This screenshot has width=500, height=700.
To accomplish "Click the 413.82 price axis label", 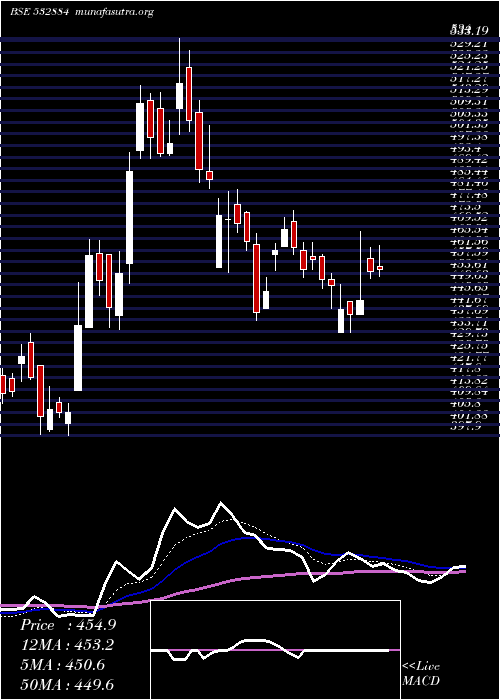I will pyautogui.click(x=468, y=381).
